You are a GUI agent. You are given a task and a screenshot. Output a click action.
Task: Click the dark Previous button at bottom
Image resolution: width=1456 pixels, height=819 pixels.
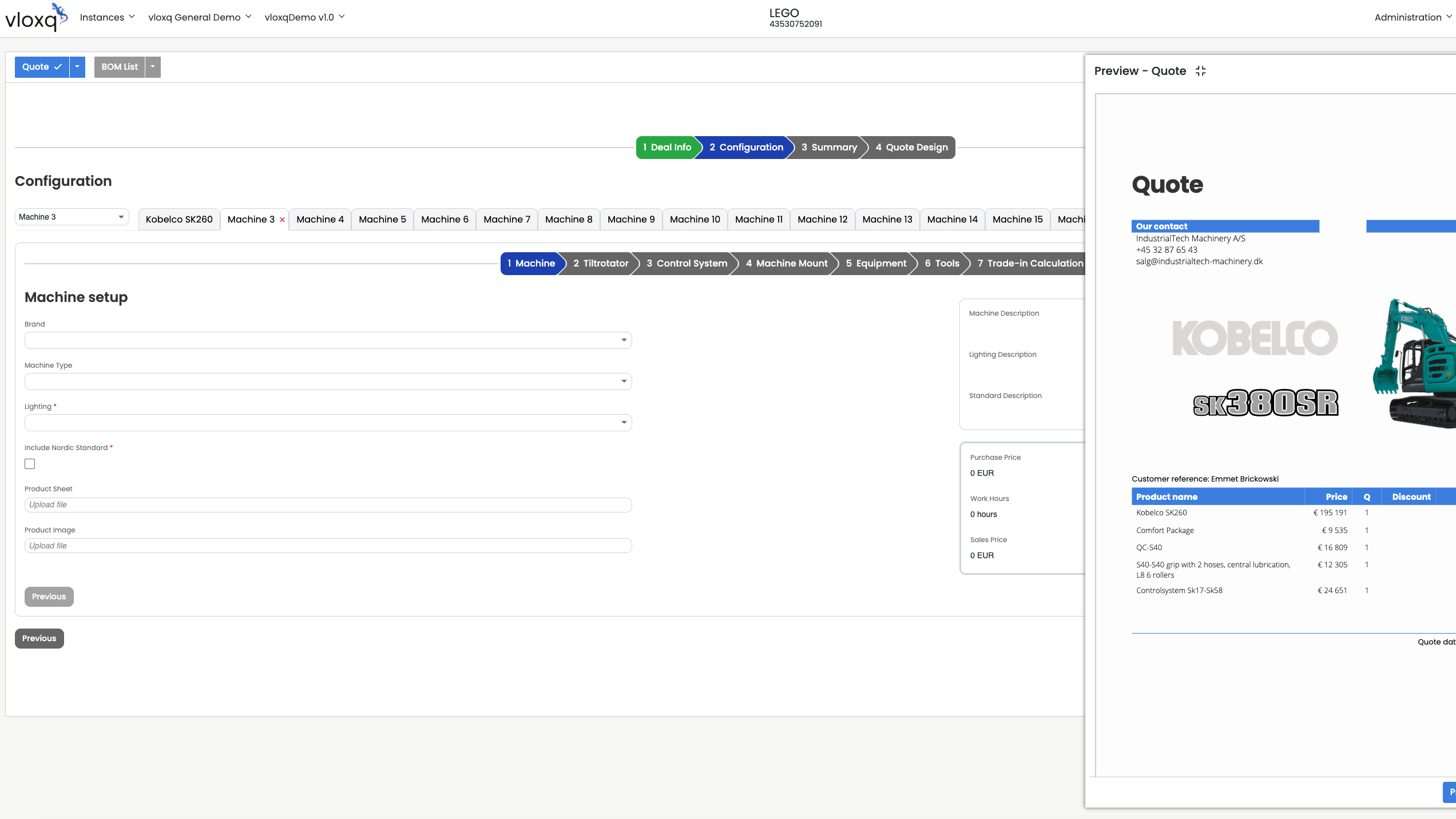tap(39, 638)
